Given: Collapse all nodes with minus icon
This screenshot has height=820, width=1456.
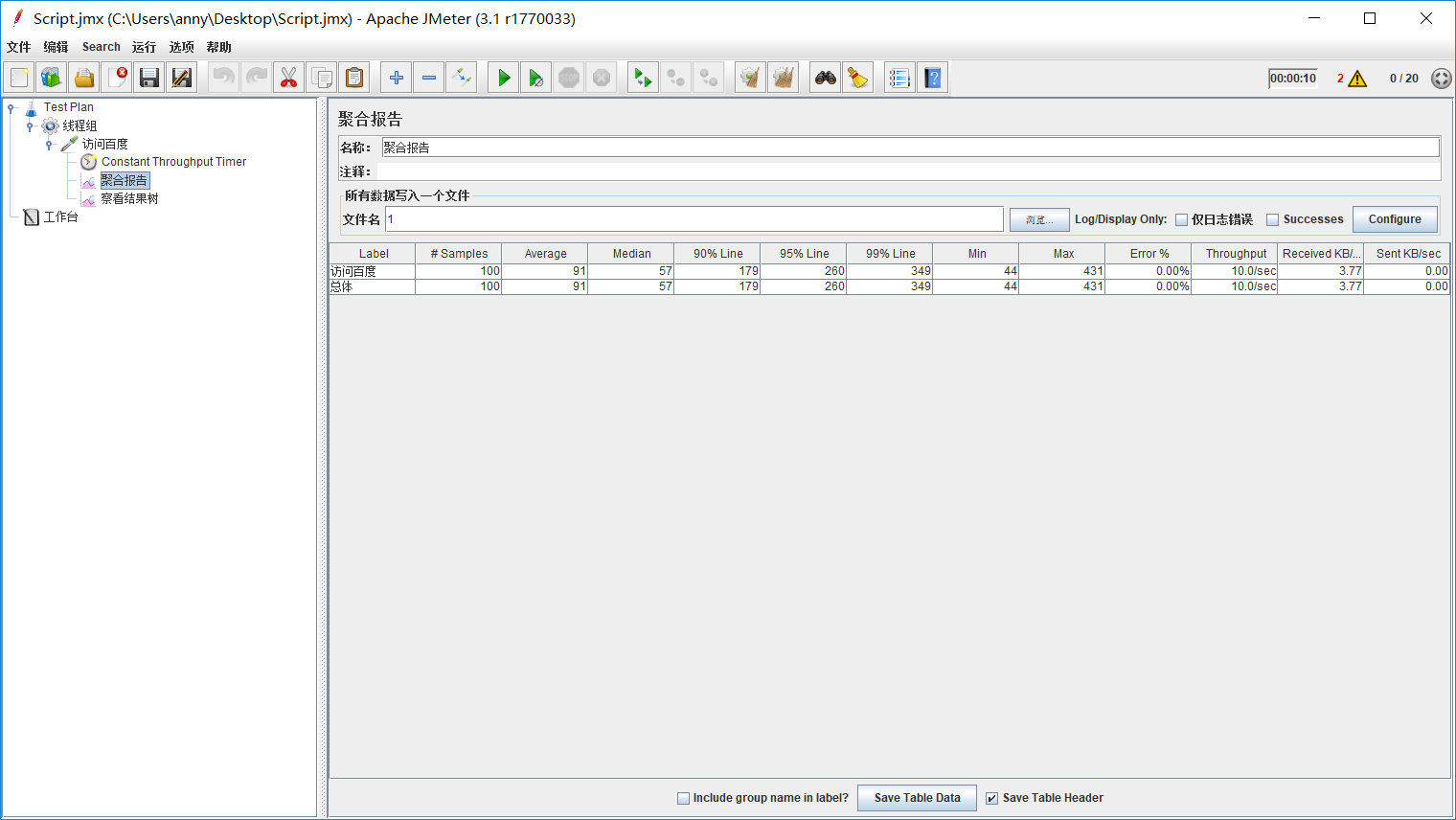Looking at the screenshot, I should click(x=428, y=78).
